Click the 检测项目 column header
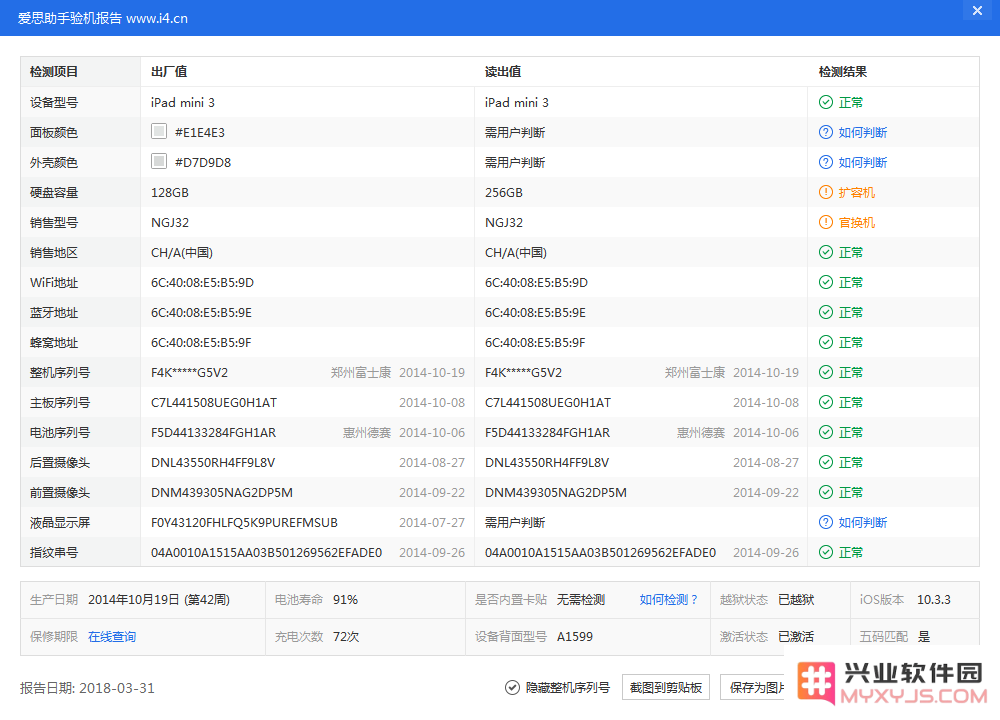Image resolution: width=1000 pixels, height=720 pixels. (54, 71)
